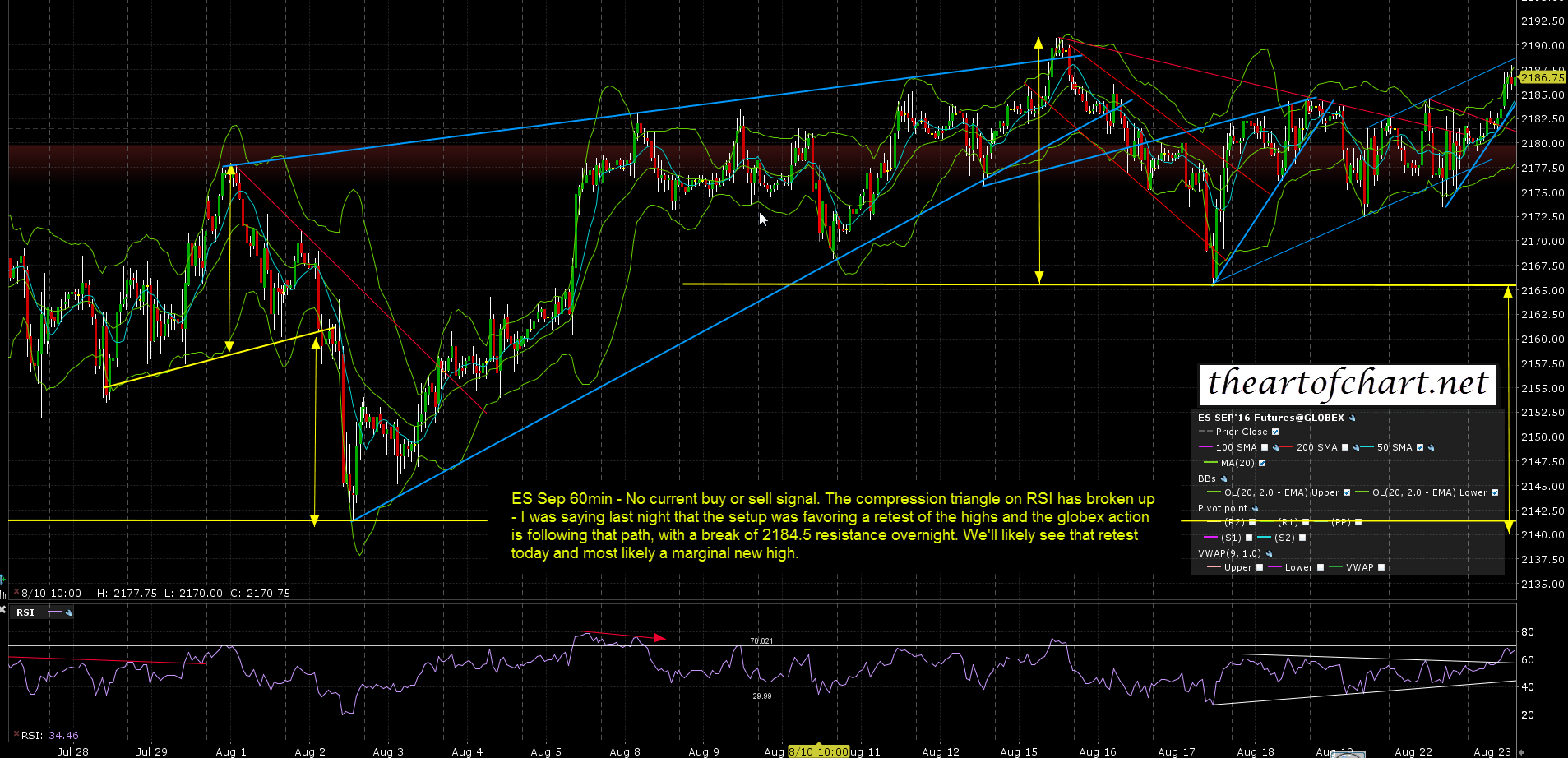1568x758 pixels.
Task: Click the RSI line color swatch
Action: click(x=54, y=613)
